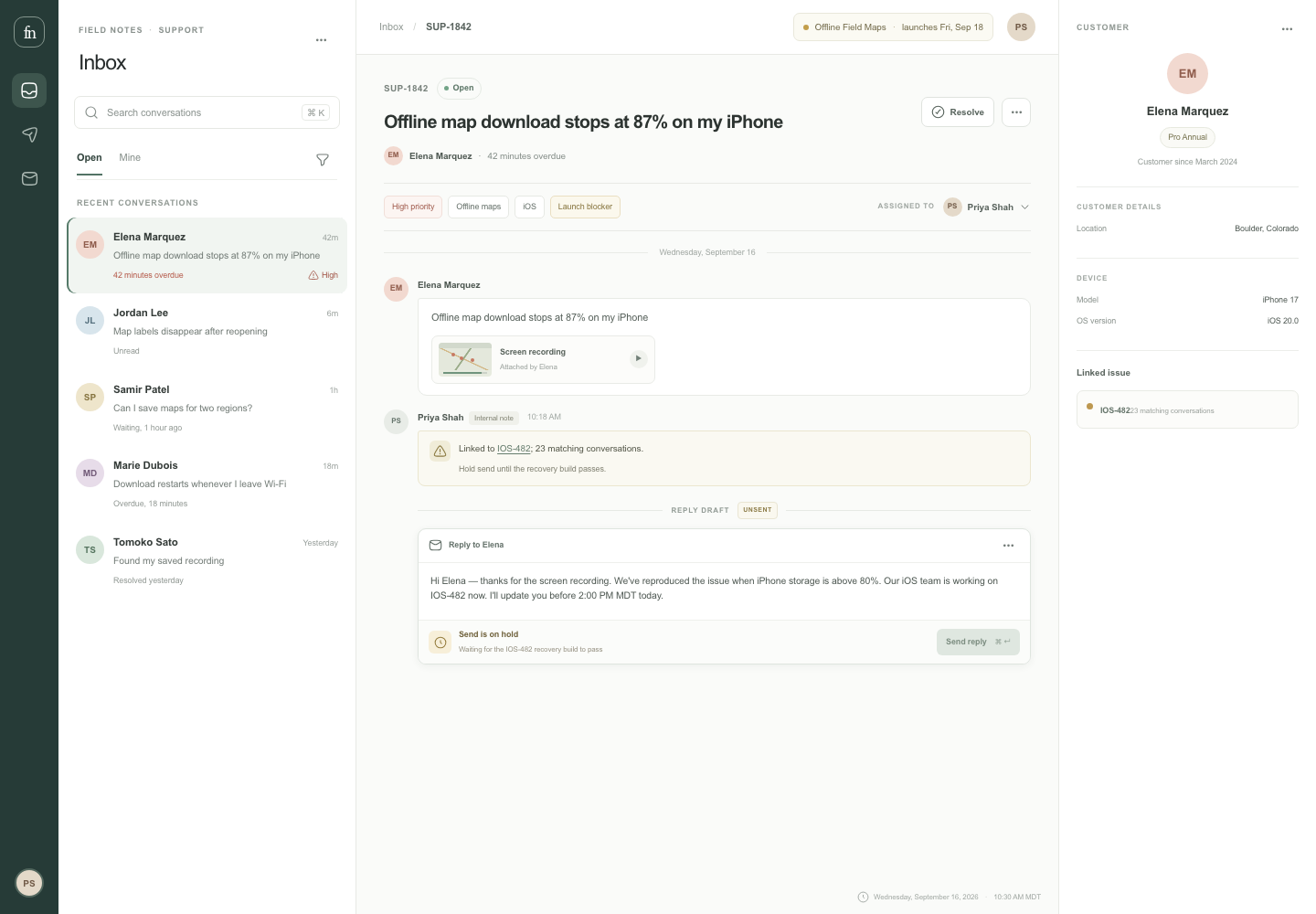
Task: Switch to the Mine tab
Action: (130, 158)
